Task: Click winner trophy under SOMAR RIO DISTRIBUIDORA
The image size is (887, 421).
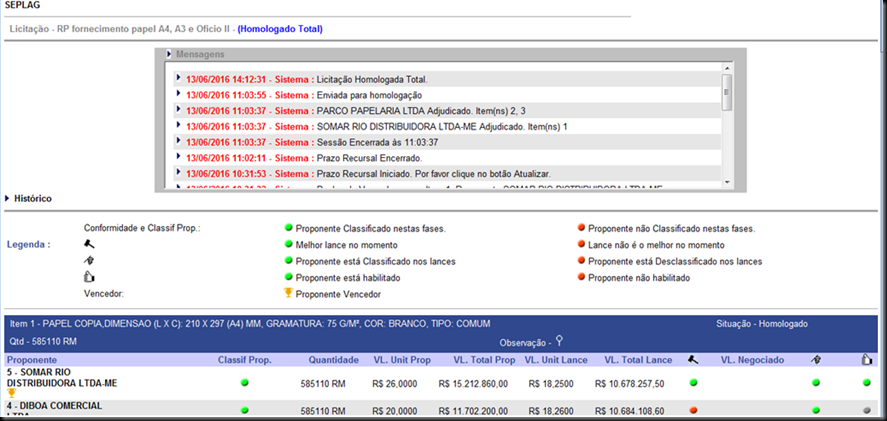Action: pos(11,393)
